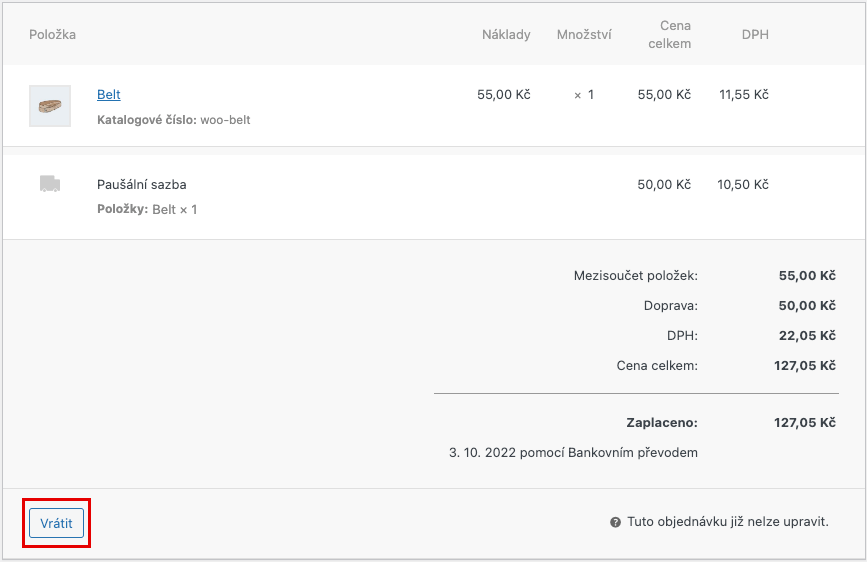This screenshot has width=867, height=562.
Task: Click the Vrátit refund button
Action: coord(56,523)
